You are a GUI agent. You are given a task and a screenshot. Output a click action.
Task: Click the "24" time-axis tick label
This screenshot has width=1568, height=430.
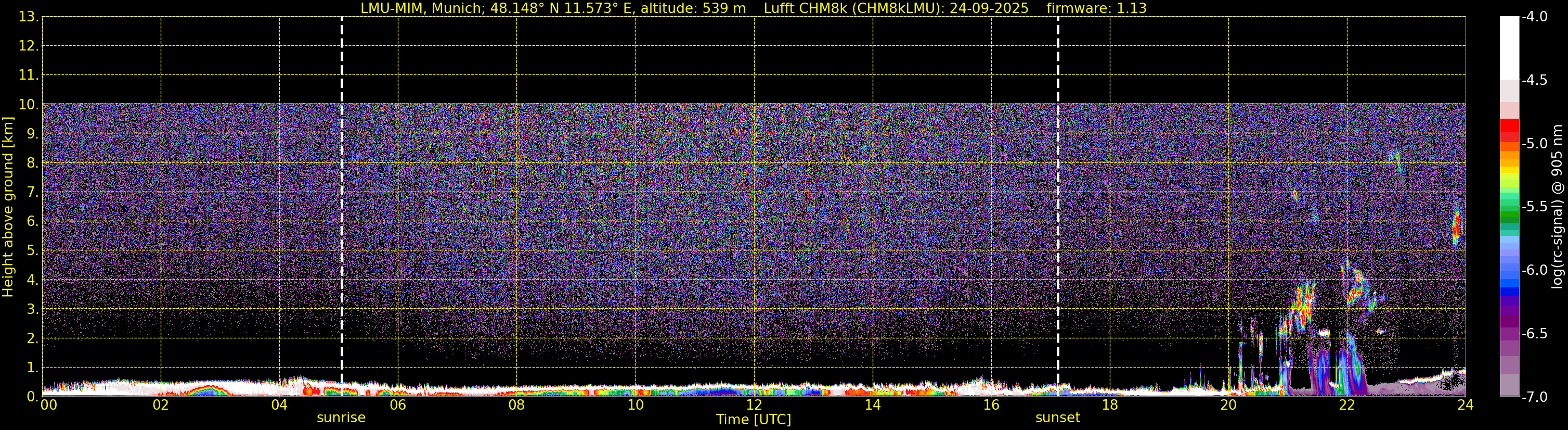click(x=1466, y=405)
